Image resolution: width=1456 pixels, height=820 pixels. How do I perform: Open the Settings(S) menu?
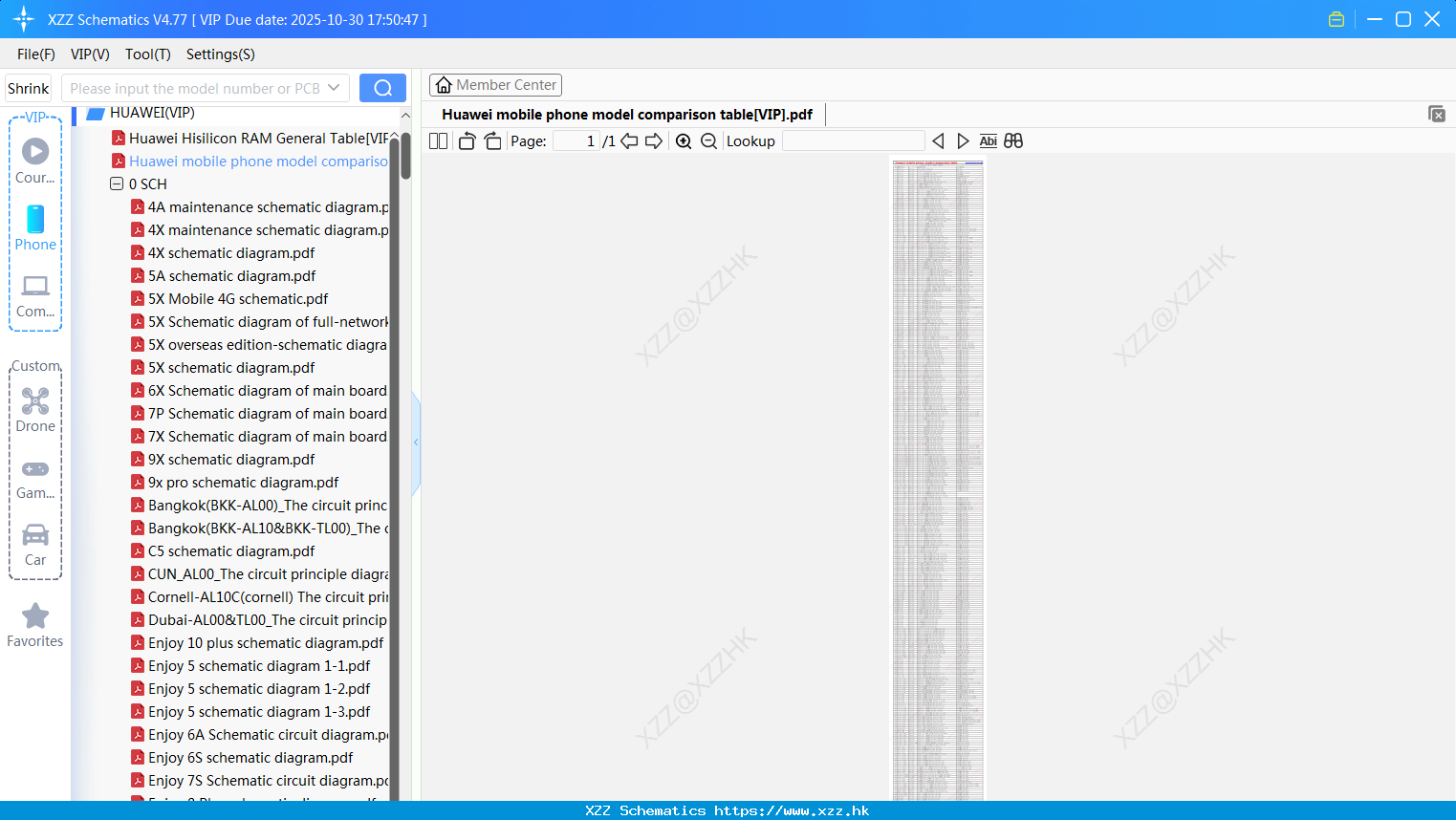pos(221,54)
